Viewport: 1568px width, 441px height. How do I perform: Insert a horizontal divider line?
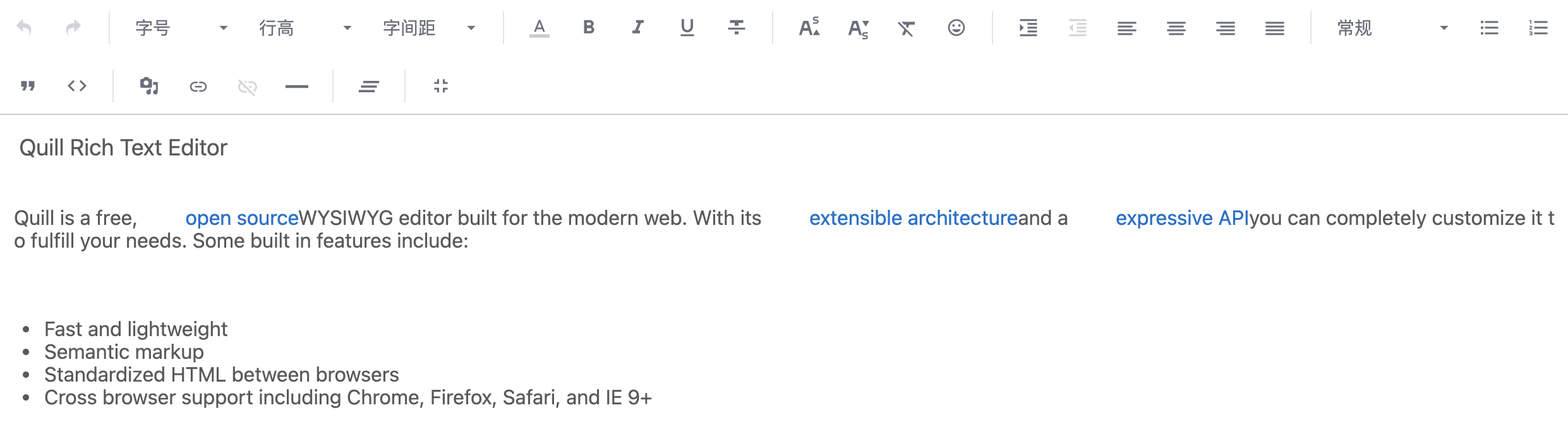pyautogui.click(x=297, y=87)
